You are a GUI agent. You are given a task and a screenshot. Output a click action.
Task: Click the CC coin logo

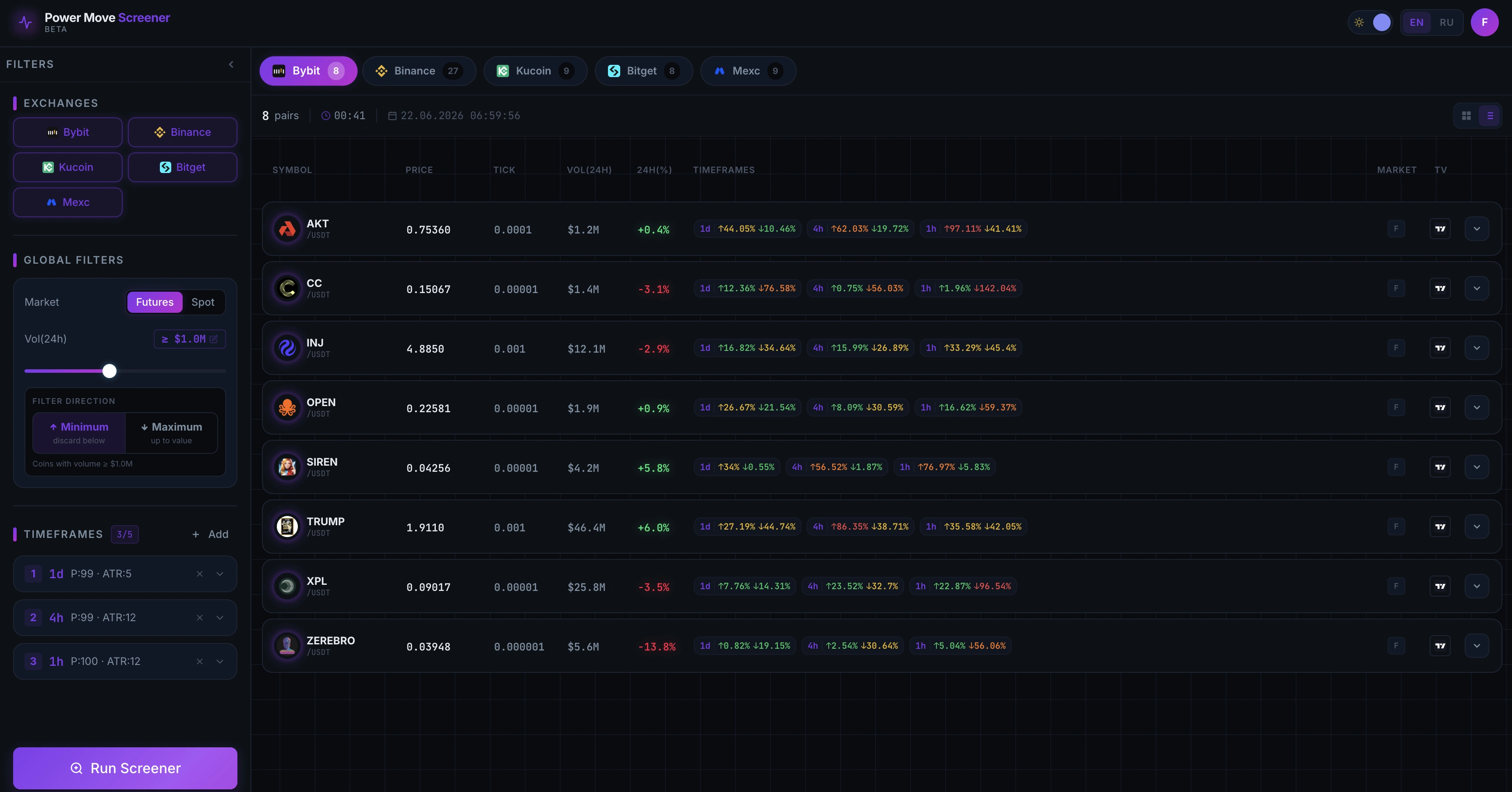pos(287,288)
